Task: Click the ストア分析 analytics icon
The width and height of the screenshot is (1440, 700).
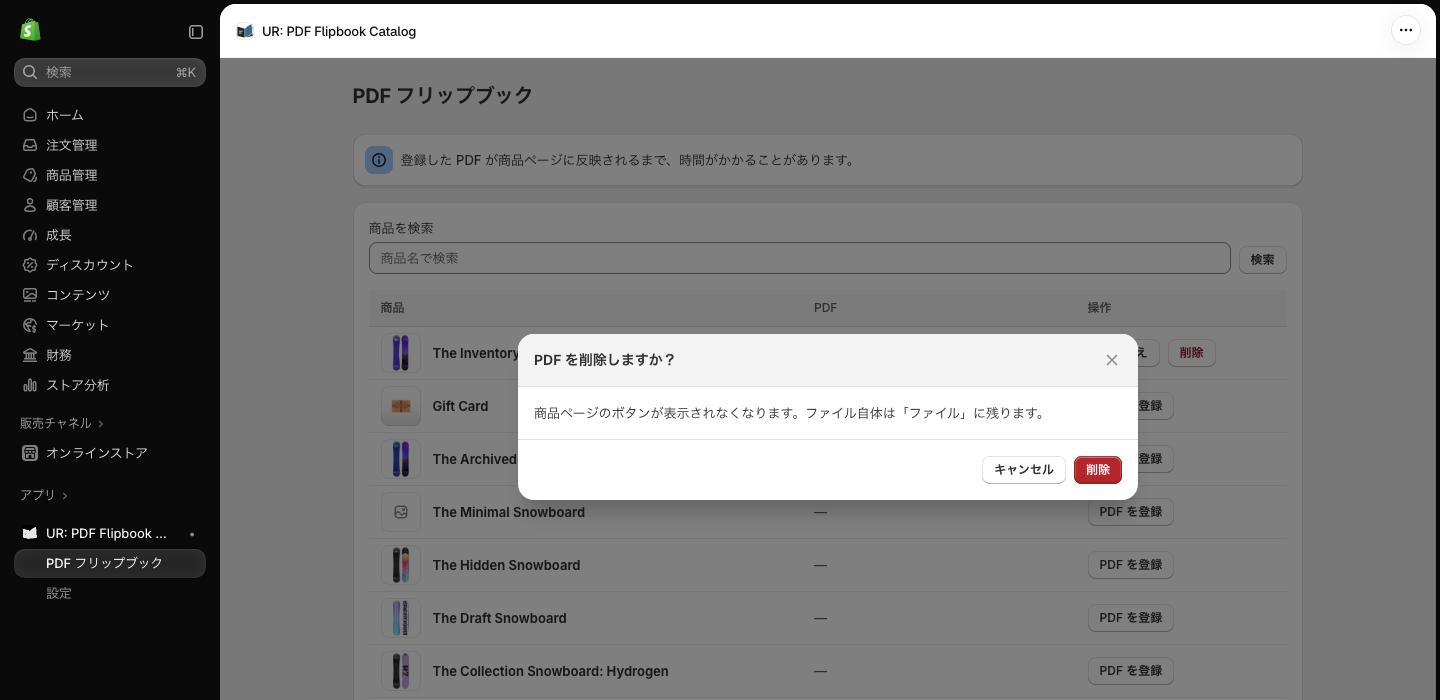Action: click(x=30, y=385)
